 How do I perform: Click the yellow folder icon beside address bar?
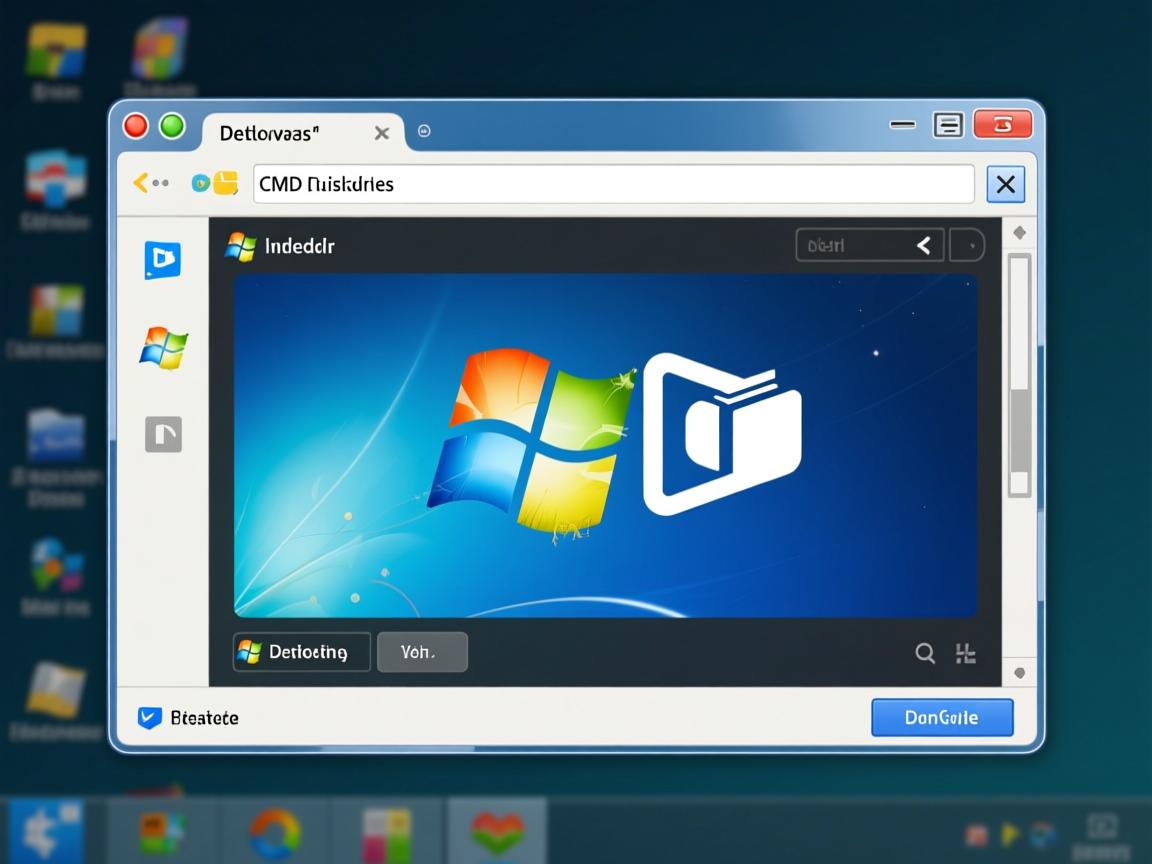(226, 183)
